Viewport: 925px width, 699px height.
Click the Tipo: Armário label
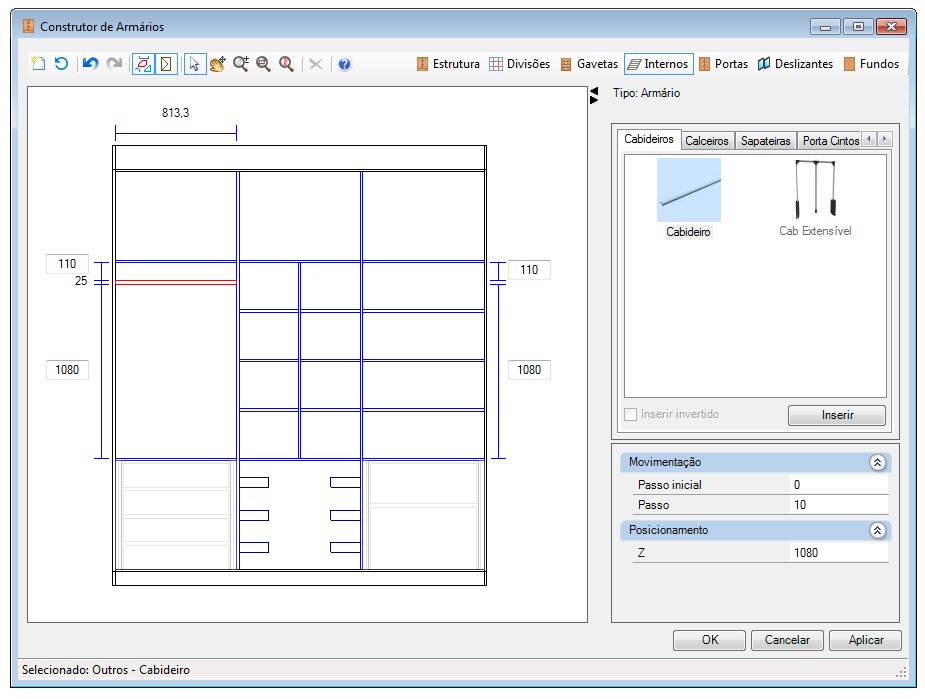click(647, 93)
